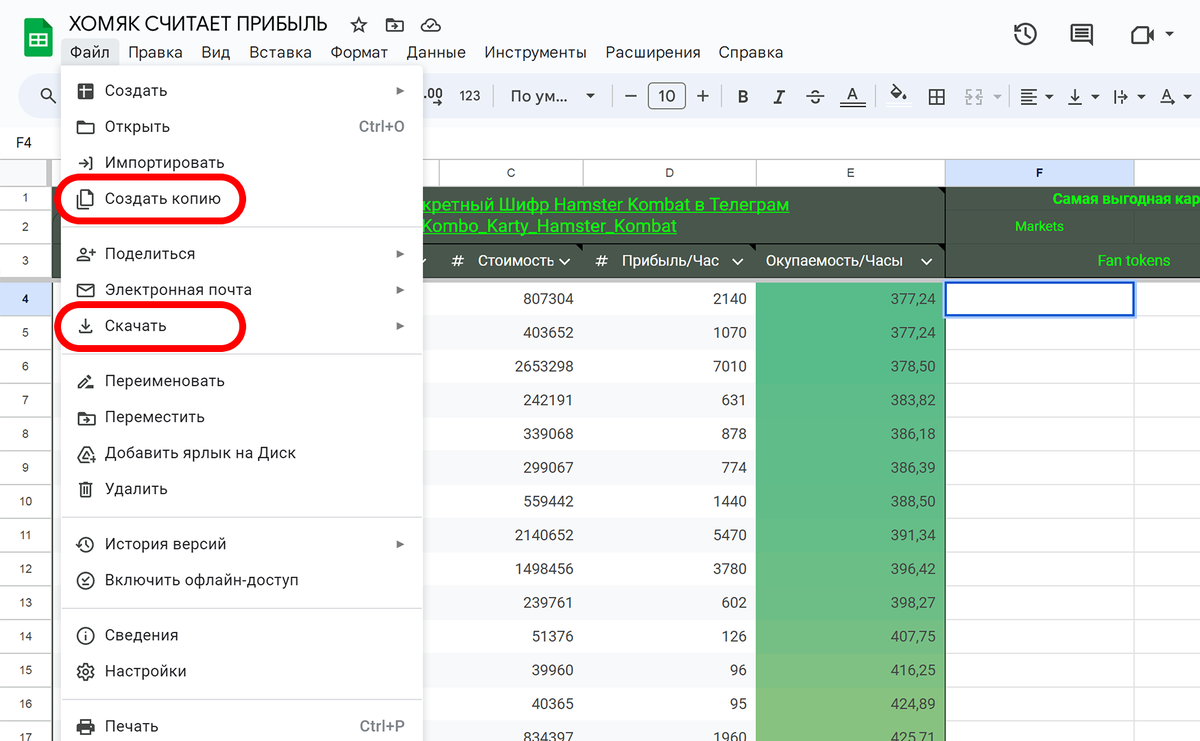Open the Окупаемость/Часы column filter arrow
This screenshot has height=741, width=1200.
[x=926, y=261]
